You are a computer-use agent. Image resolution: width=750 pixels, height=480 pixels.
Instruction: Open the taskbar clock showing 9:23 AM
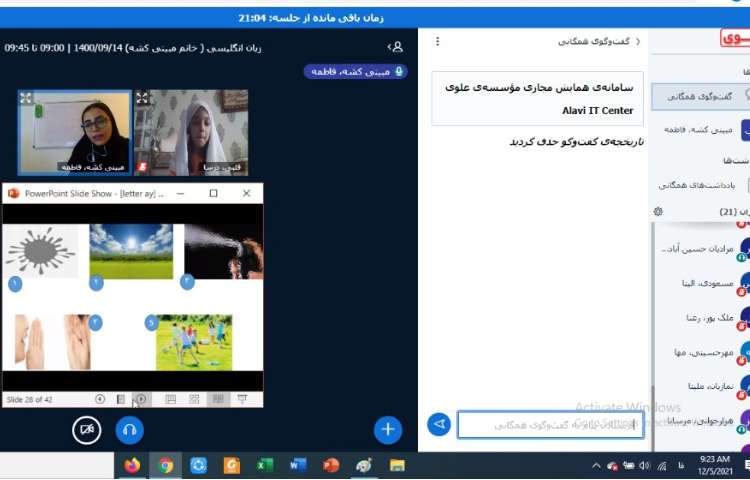click(715, 465)
